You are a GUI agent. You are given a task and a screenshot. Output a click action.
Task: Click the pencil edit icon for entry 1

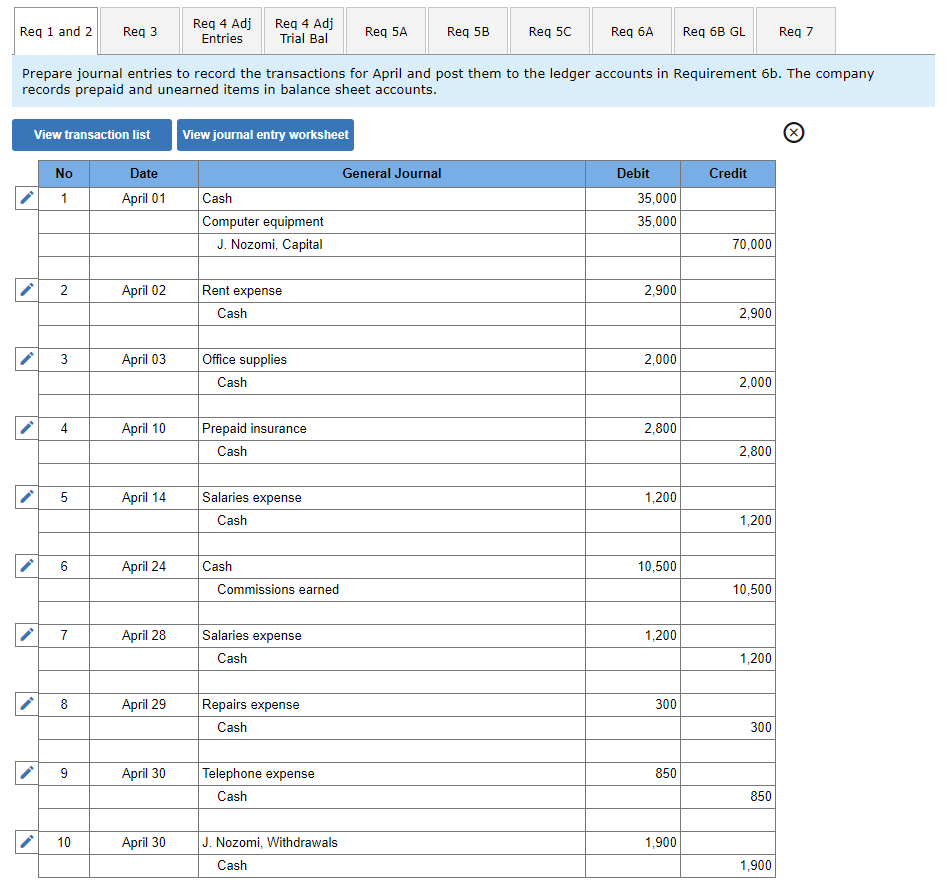pos(27,198)
